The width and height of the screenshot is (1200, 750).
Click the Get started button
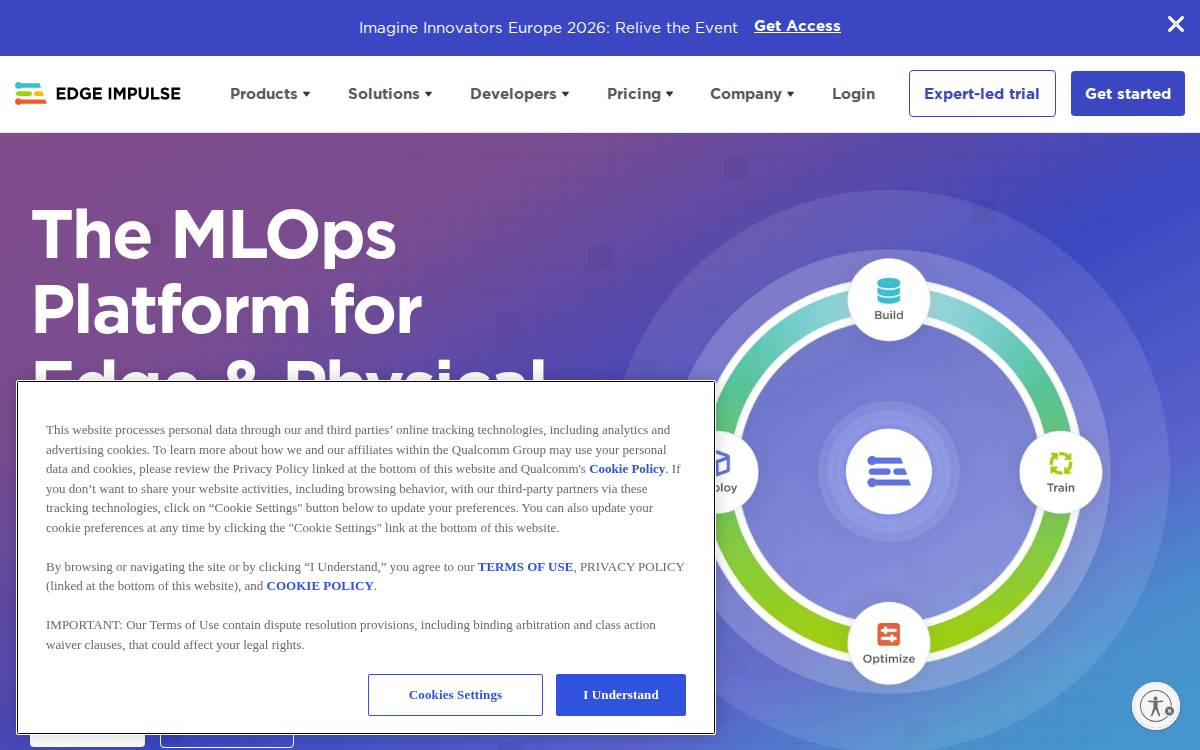tap(1128, 94)
